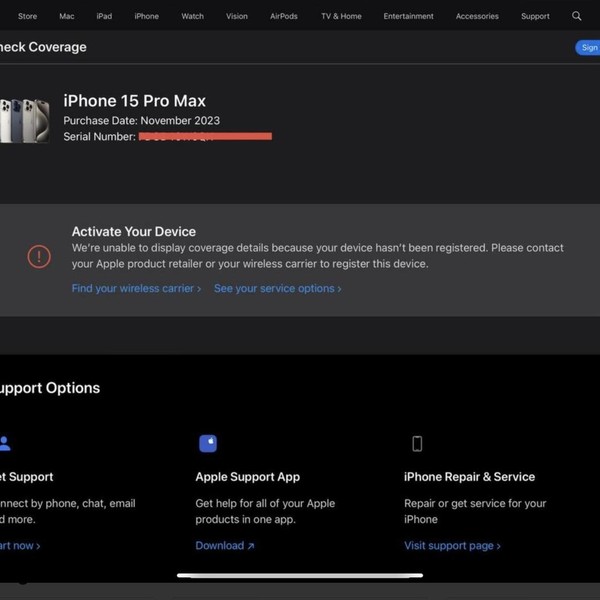Image resolution: width=600 pixels, height=600 pixels.
Task: Click the Get Support person icon
Action: point(5,443)
